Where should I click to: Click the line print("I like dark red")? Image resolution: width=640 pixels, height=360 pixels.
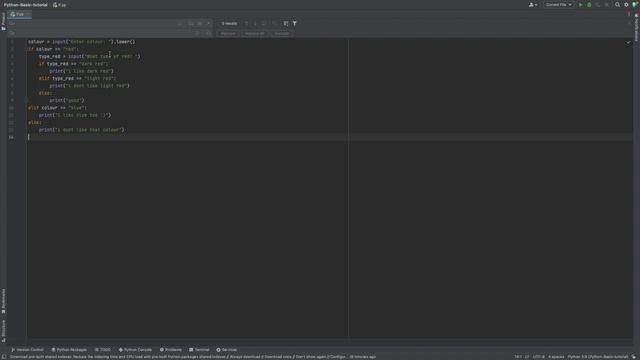[x=82, y=71]
